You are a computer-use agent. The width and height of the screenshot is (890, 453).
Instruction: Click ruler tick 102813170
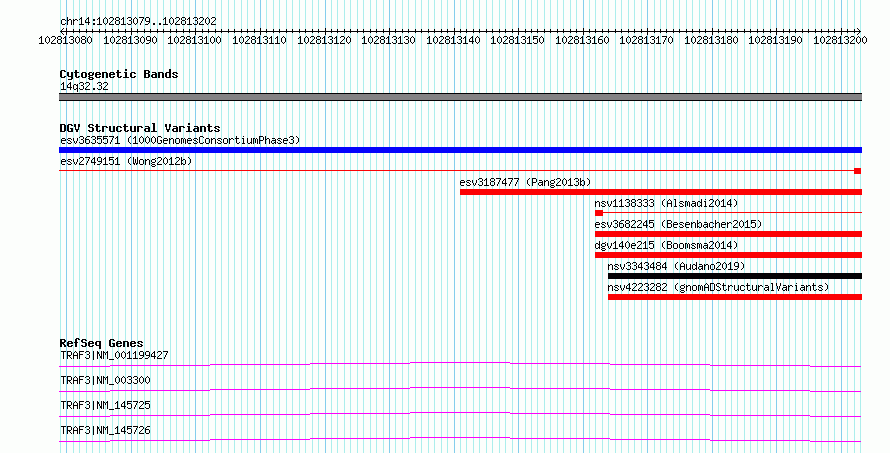point(646,40)
